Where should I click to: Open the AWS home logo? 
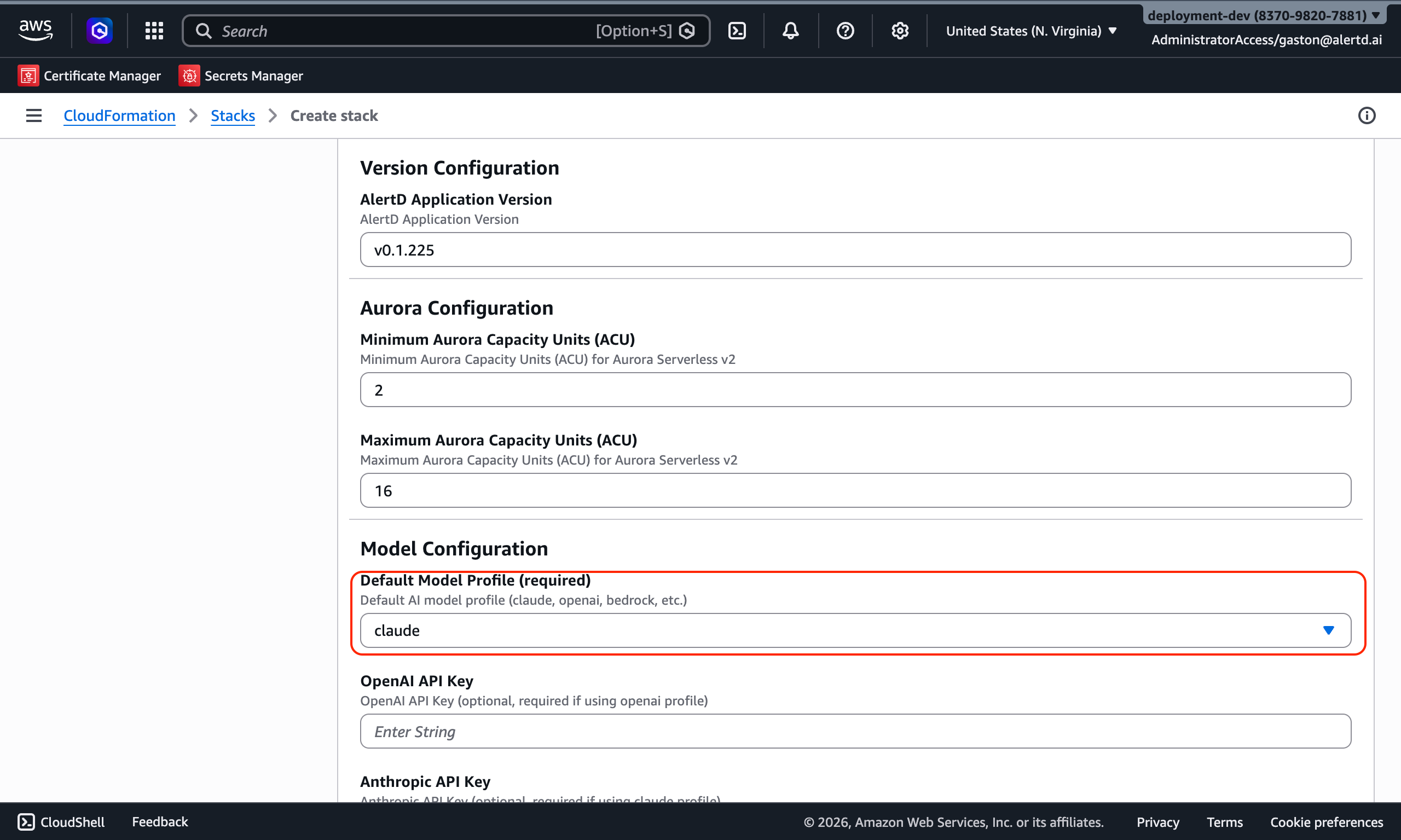point(36,31)
